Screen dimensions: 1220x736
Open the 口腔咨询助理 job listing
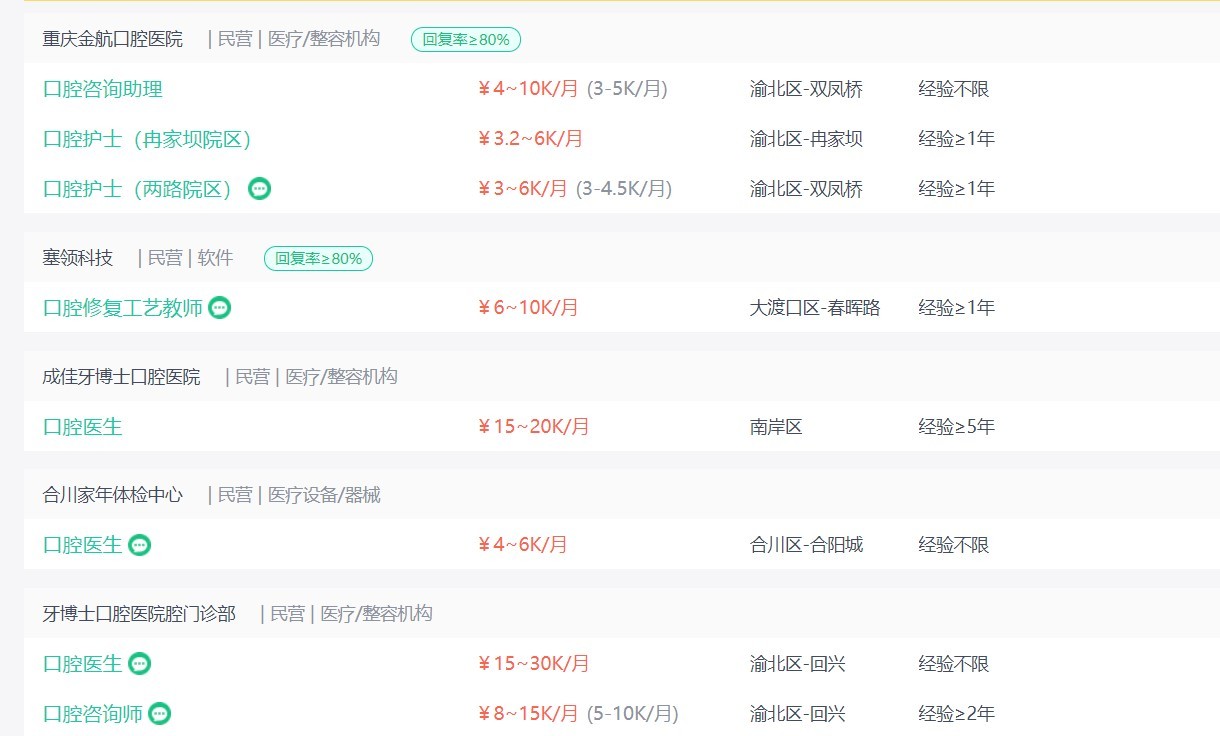pos(103,89)
